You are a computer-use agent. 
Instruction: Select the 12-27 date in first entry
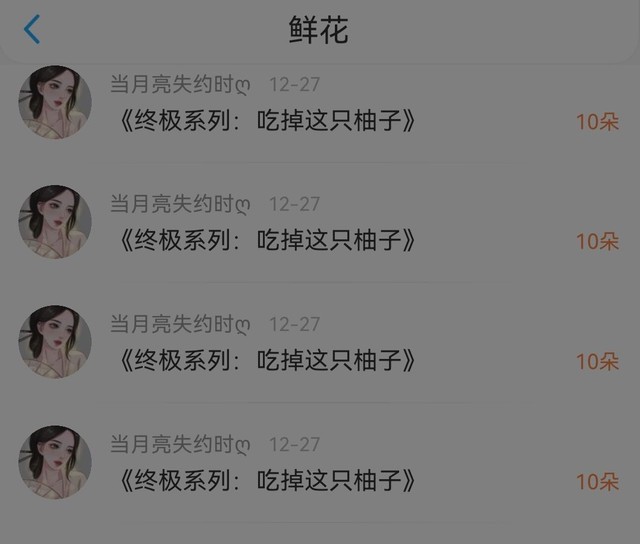click(x=294, y=85)
